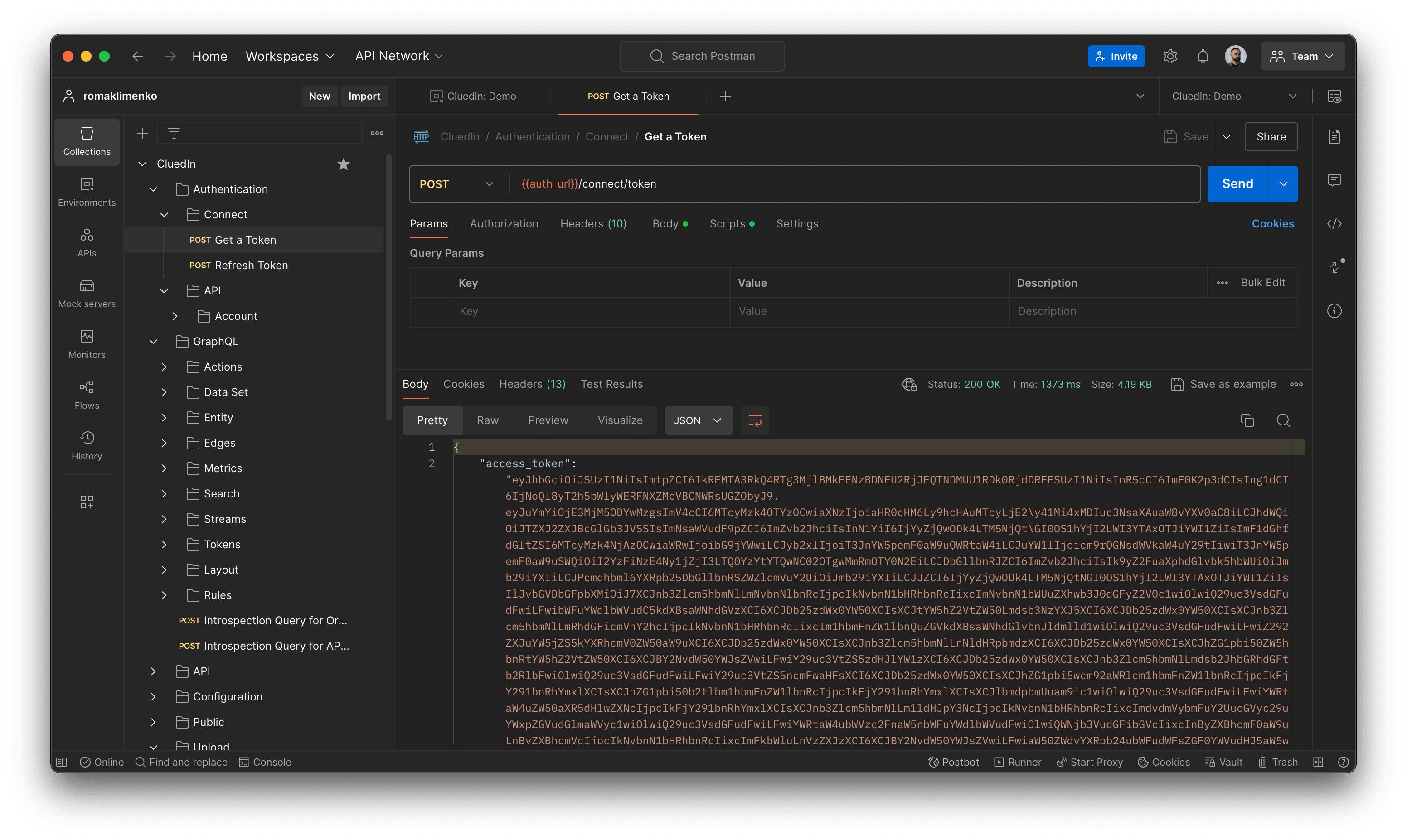Enable the Pretty view toggle
The image size is (1407, 840).
click(433, 420)
